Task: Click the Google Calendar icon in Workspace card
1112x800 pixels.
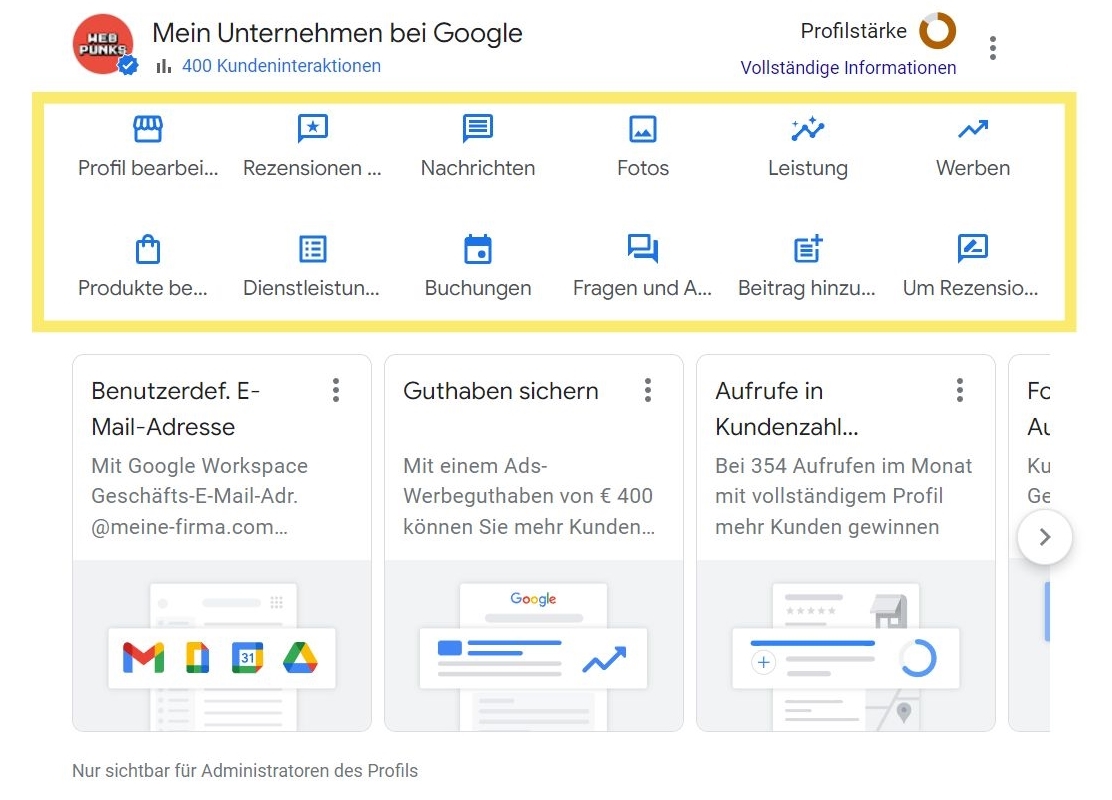Action: coord(248,657)
